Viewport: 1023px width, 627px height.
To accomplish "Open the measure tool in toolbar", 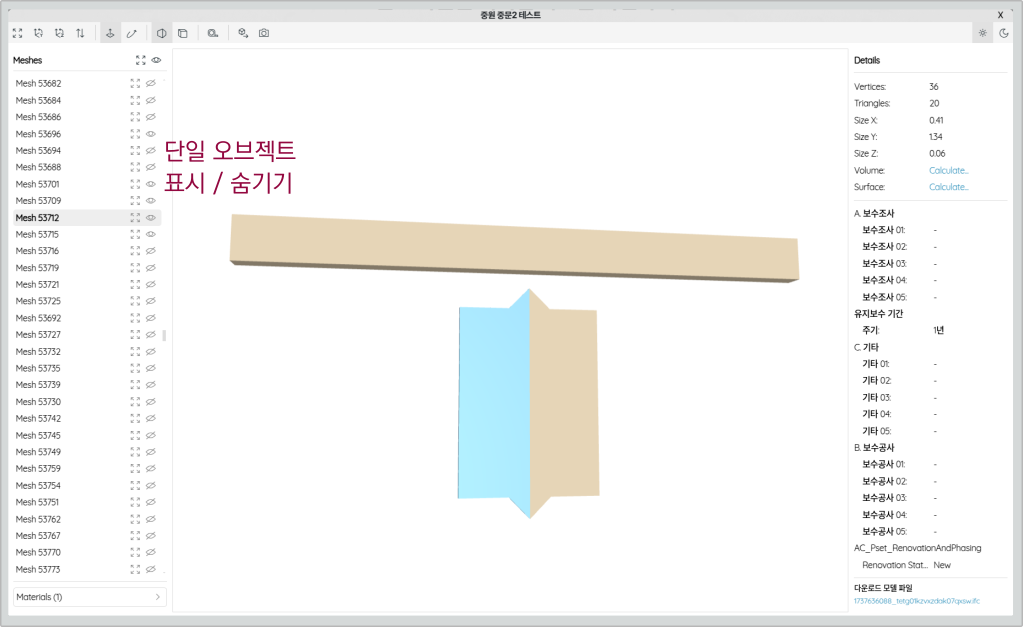I will [x=213, y=33].
